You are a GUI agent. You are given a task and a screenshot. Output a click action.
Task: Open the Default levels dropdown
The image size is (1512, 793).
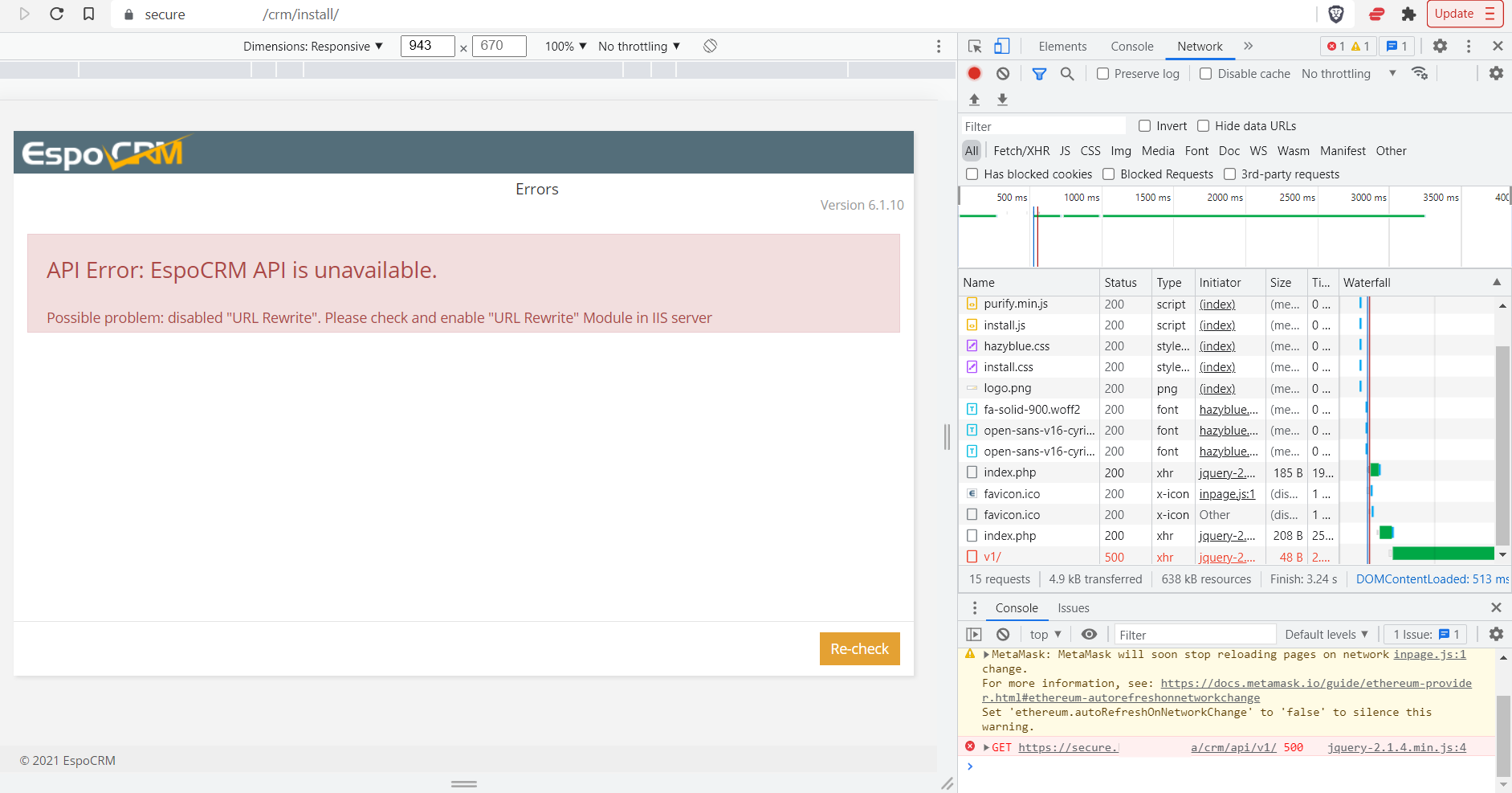(x=1326, y=635)
